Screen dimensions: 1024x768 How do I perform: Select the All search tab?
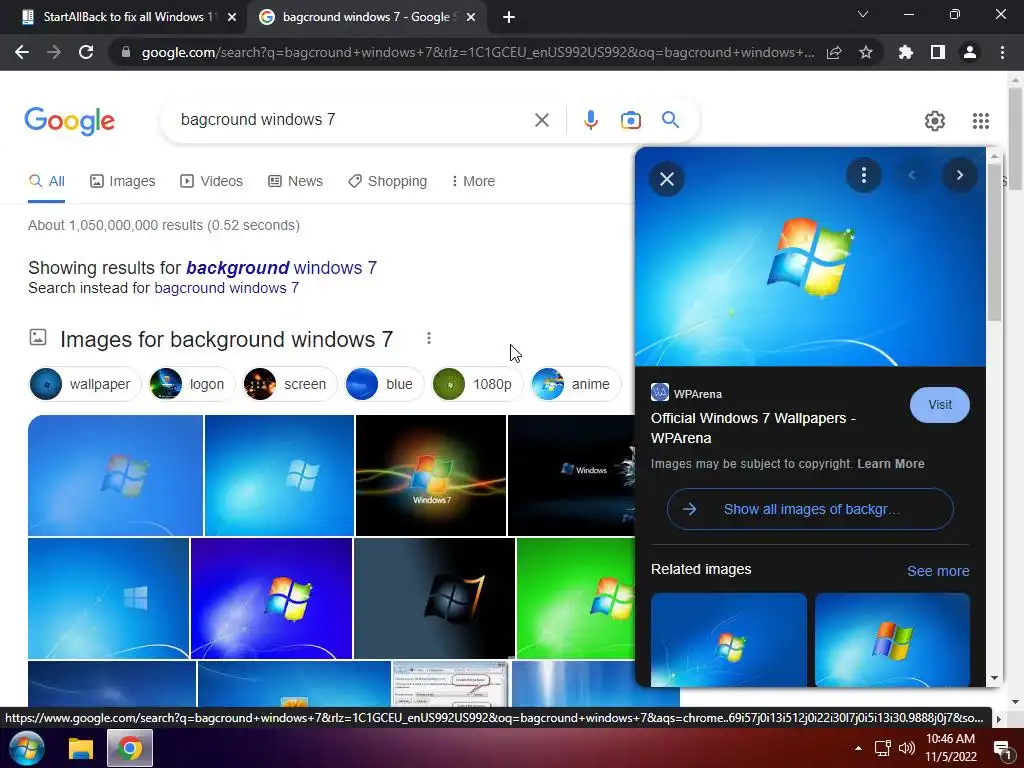coord(46,181)
